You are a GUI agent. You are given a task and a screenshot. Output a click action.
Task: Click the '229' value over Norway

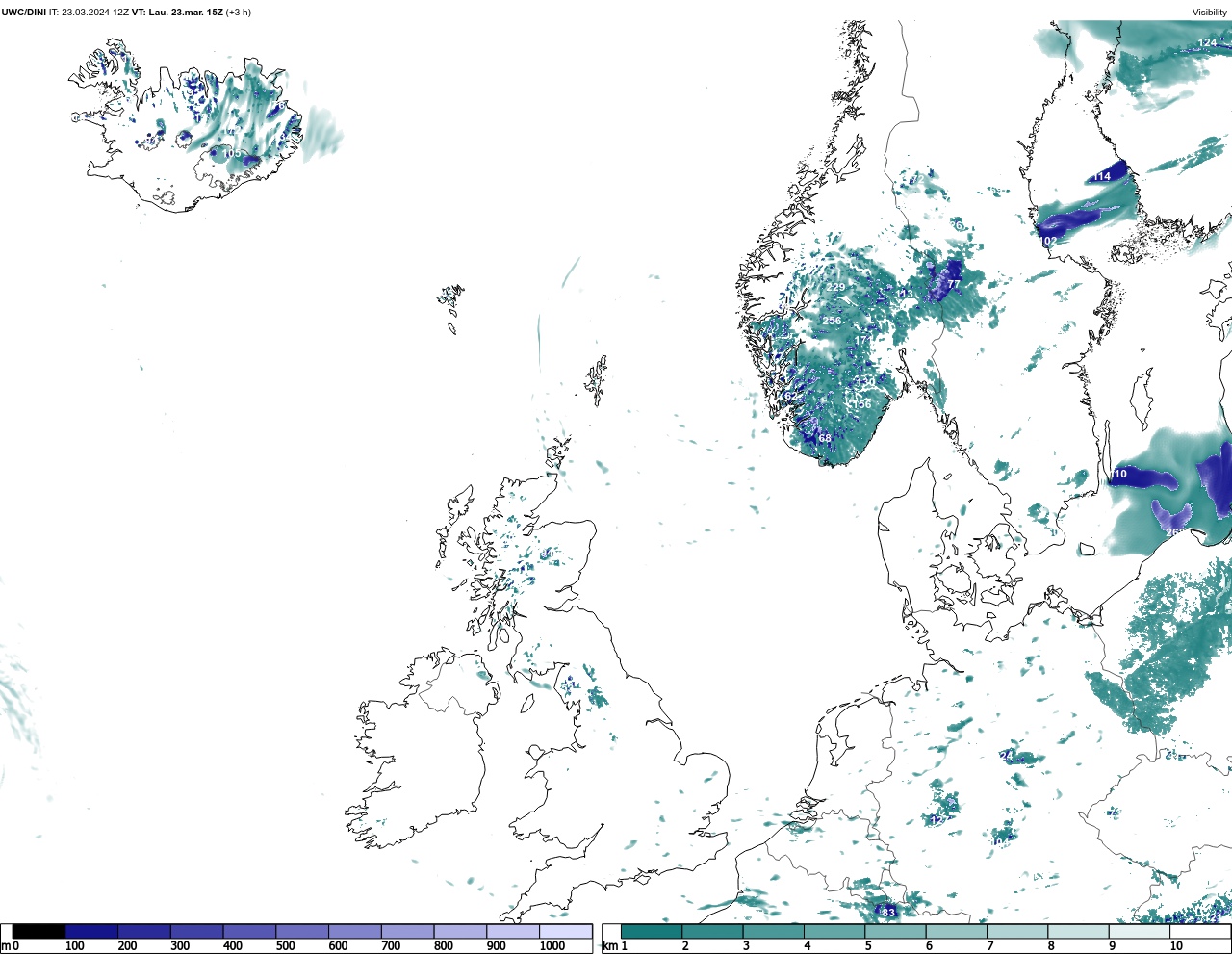coord(835,287)
